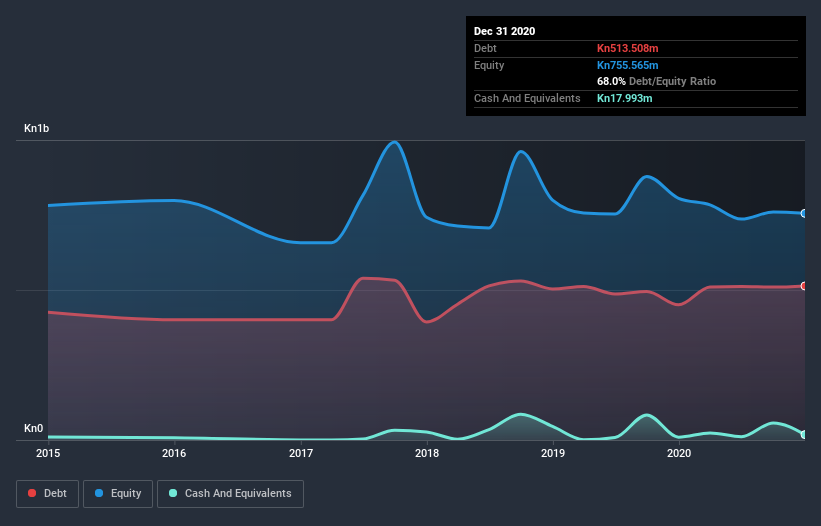Click the Cash line peak in late 2019
Screen dimensions: 821x526
tap(647, 416)
